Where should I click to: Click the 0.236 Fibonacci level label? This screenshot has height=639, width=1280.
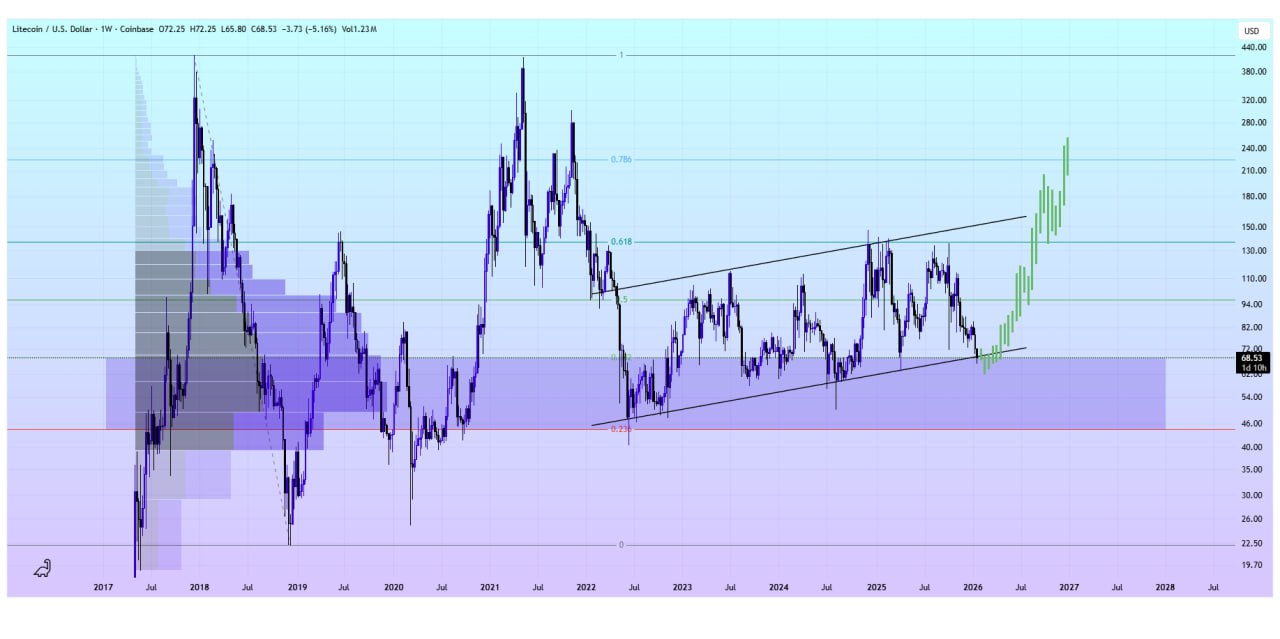(x=621, y=429)
